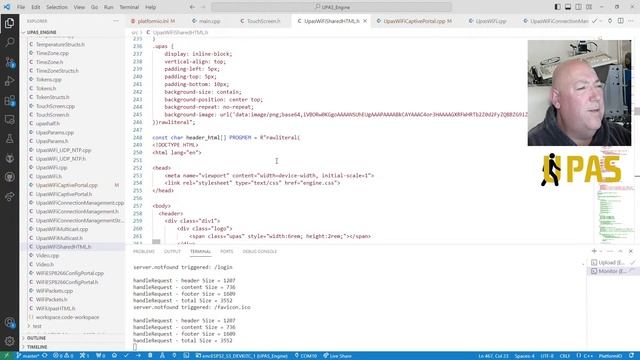Switch PlatformIO project environment in status bar
Image resolution: width=640 pixels, height=360 pixels.
click(242, 356)
